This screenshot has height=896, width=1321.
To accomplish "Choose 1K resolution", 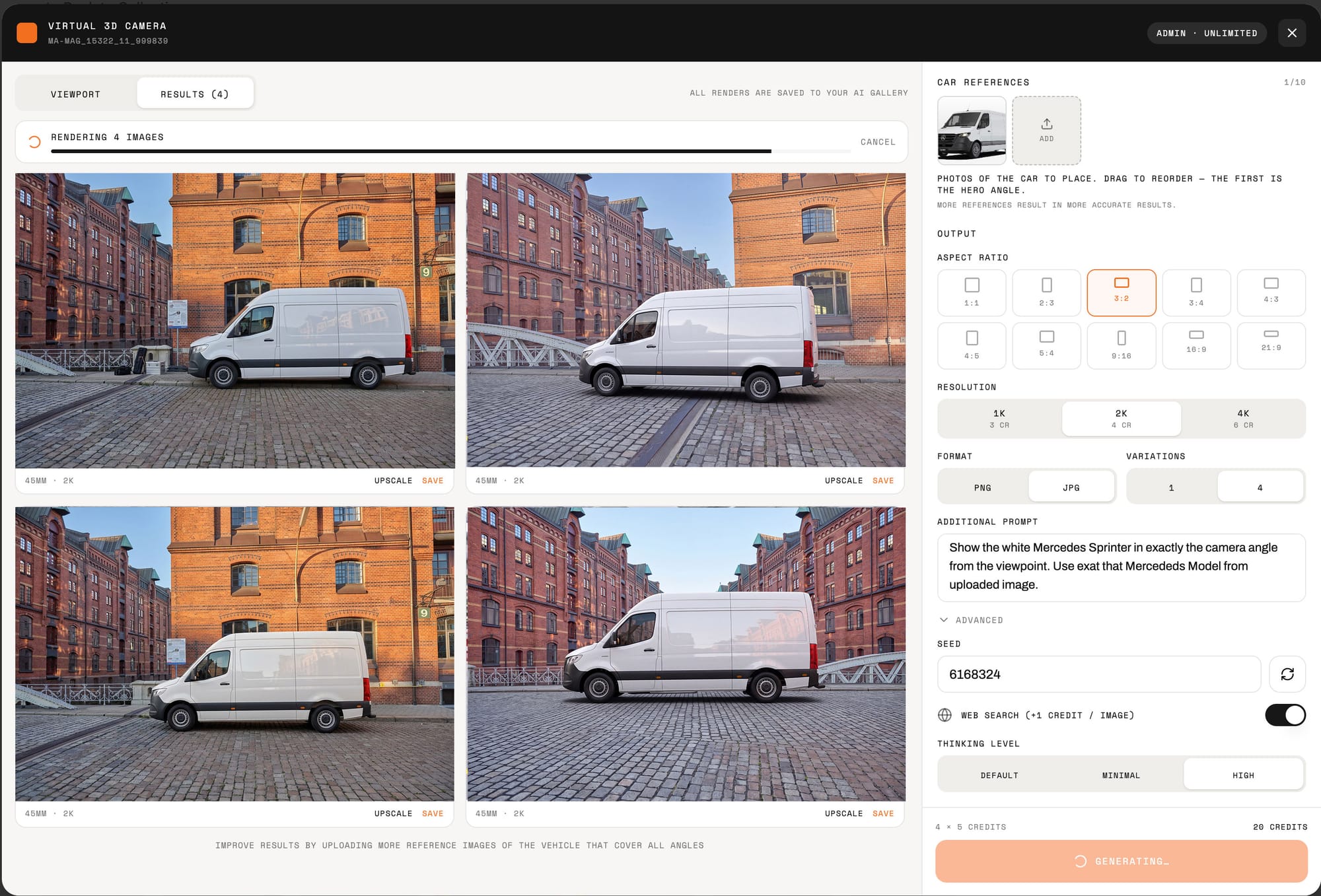I will pyautogui.click(x=999, y=419).
